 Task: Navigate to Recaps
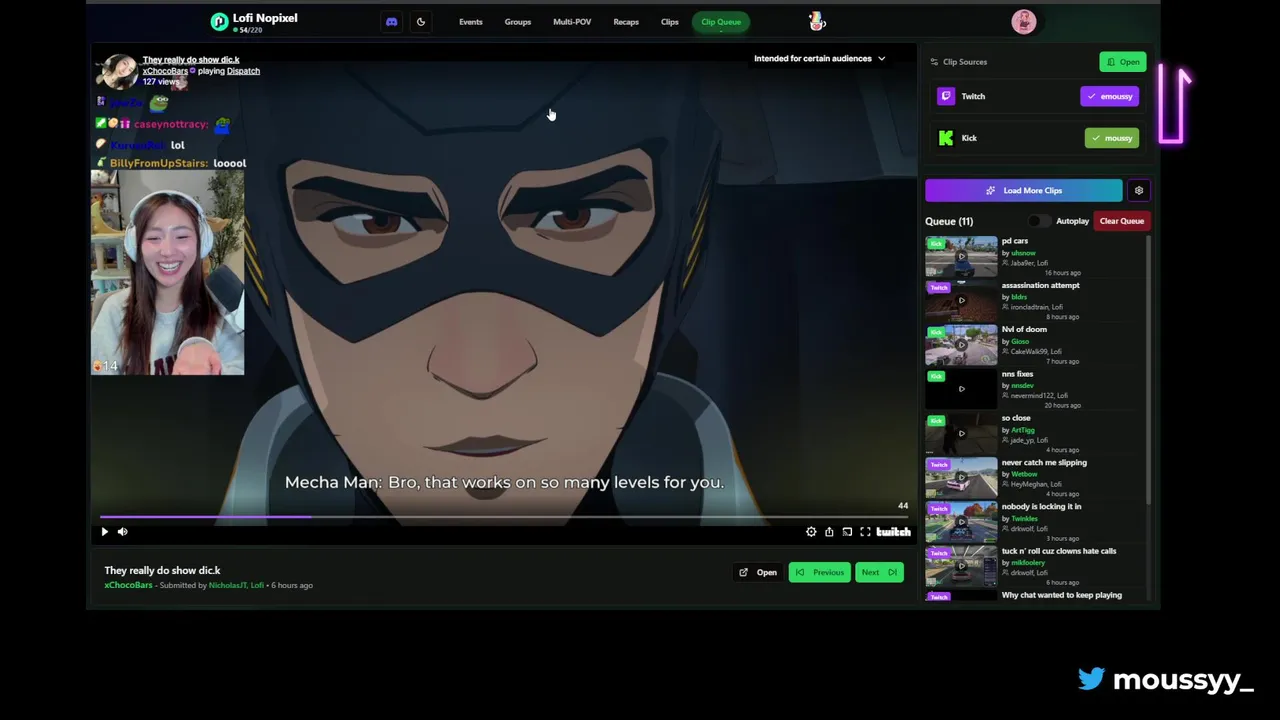coord(626,22)
